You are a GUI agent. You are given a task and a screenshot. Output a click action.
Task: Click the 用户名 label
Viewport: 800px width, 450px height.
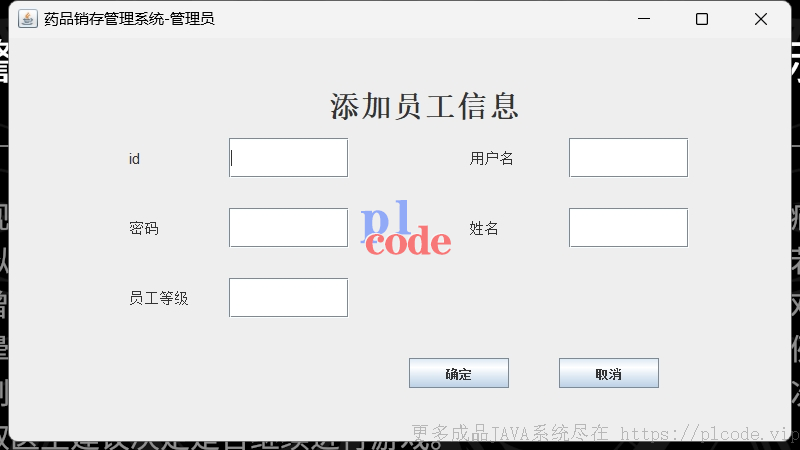click(491, 158)
